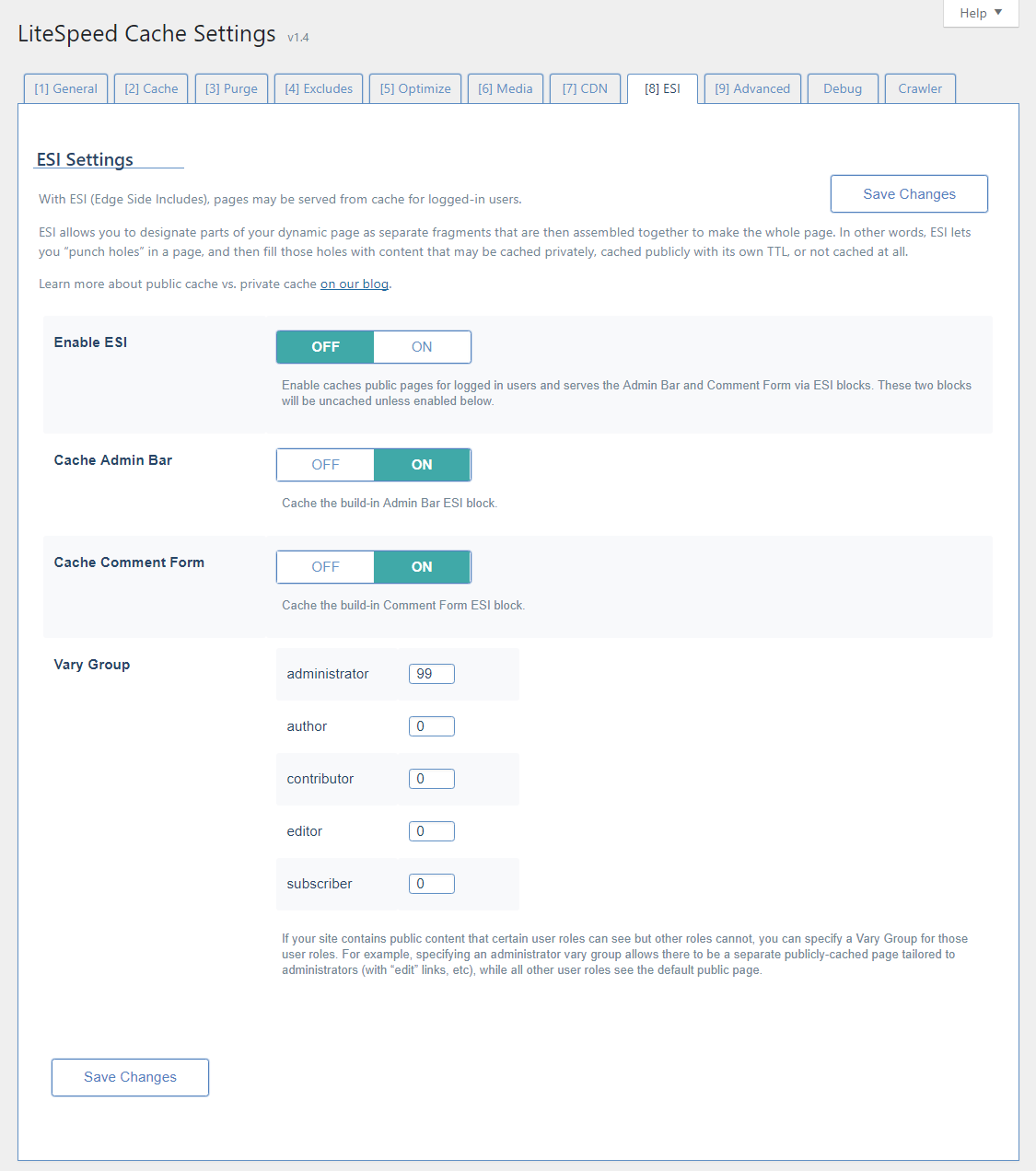1036x1171 pixels.
Task: Click the 'Enable ESI' label
Action: click(90, 342)
